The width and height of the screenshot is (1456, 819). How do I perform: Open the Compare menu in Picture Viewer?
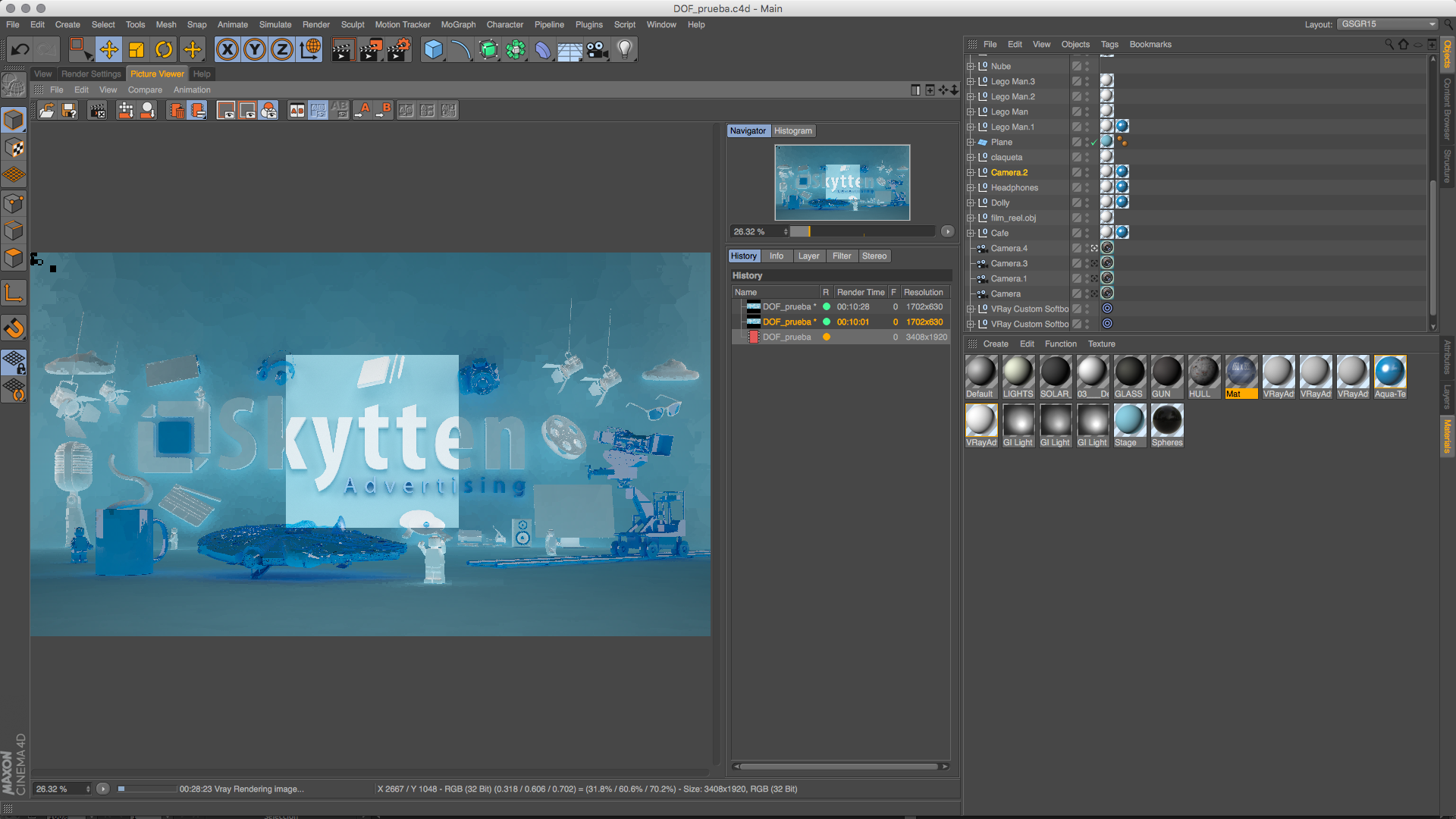coord(145,89)
